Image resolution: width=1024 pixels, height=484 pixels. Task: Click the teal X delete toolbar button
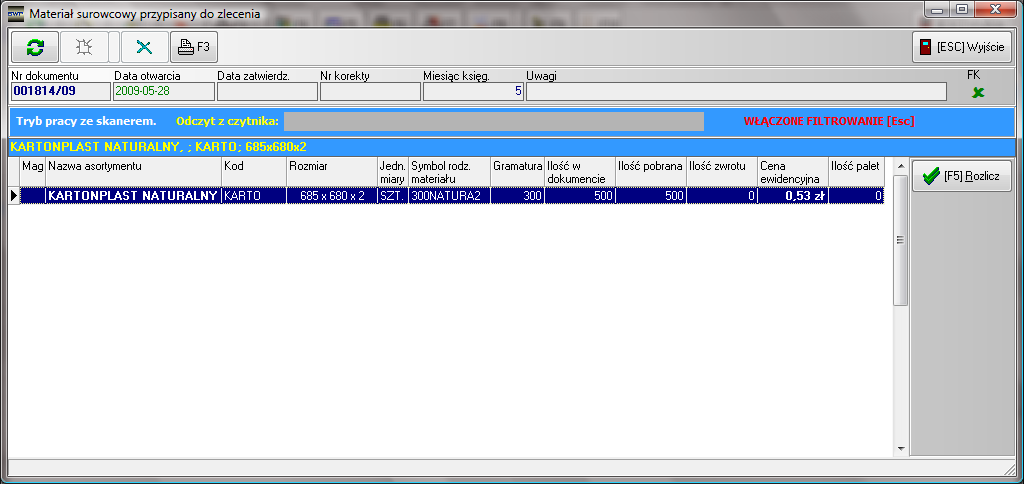145,47
